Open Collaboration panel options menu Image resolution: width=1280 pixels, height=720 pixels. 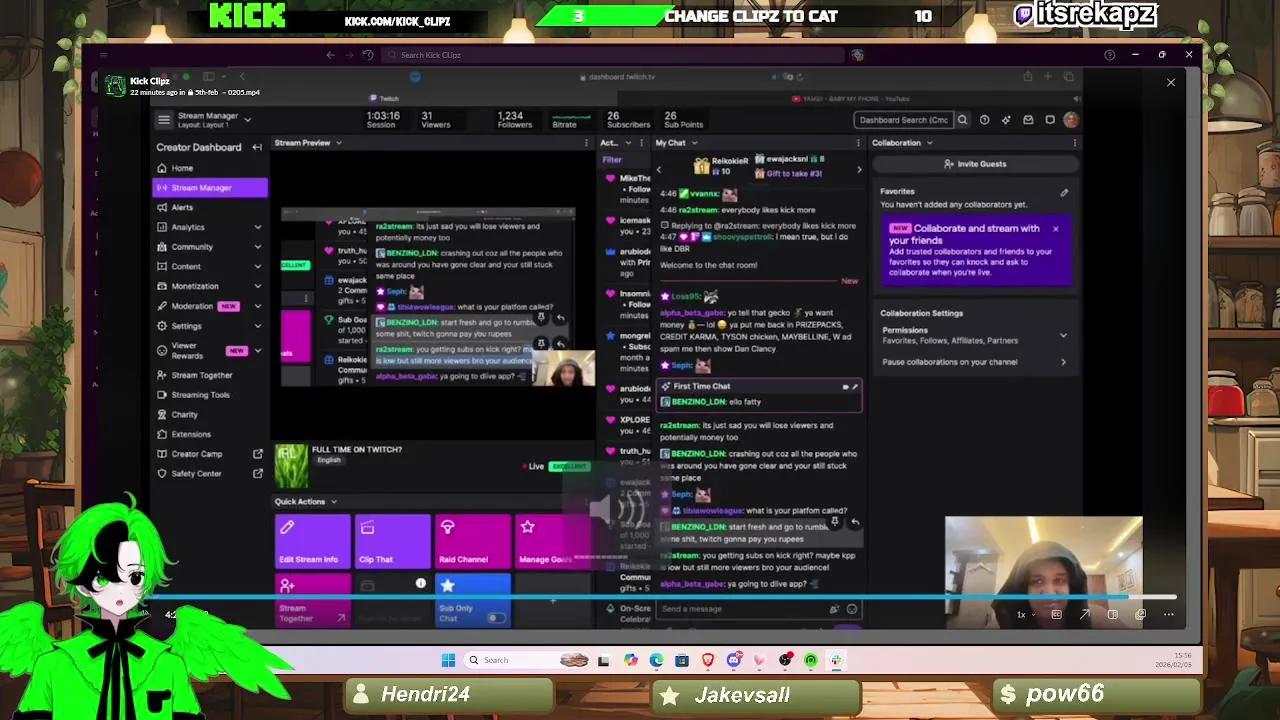pyautogui.click(x=1075, y=143)
